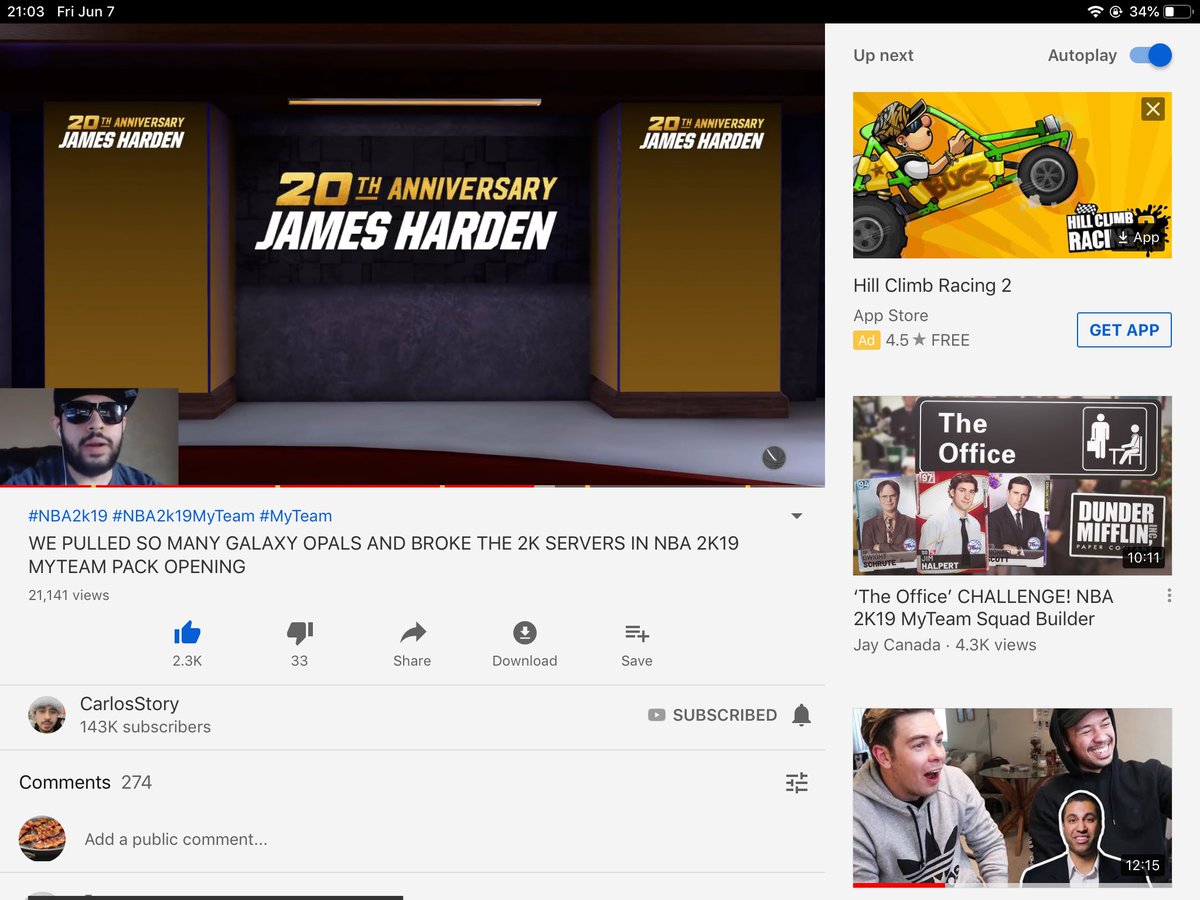Viewport: 1200px width, 900px height.
Task: Tap the Share arrow icon
Action: click(x=412, y=632)
